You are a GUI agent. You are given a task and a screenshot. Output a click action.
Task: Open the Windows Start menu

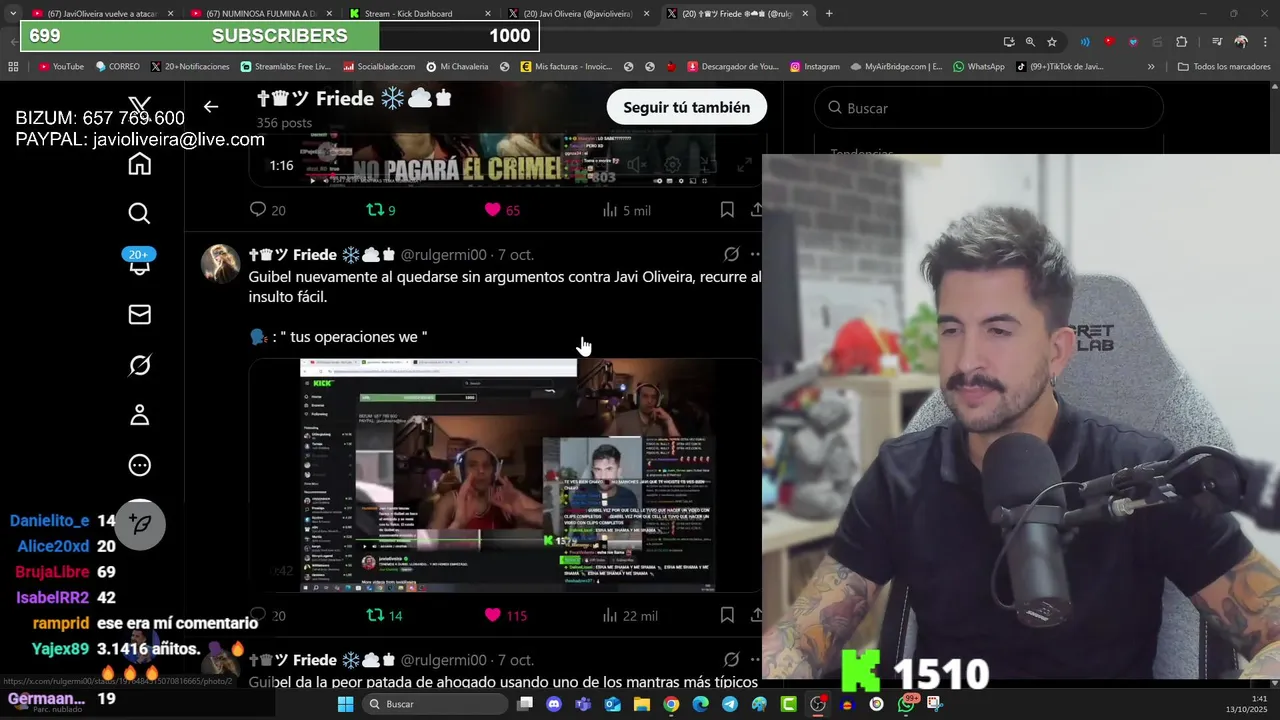[345, 704]
